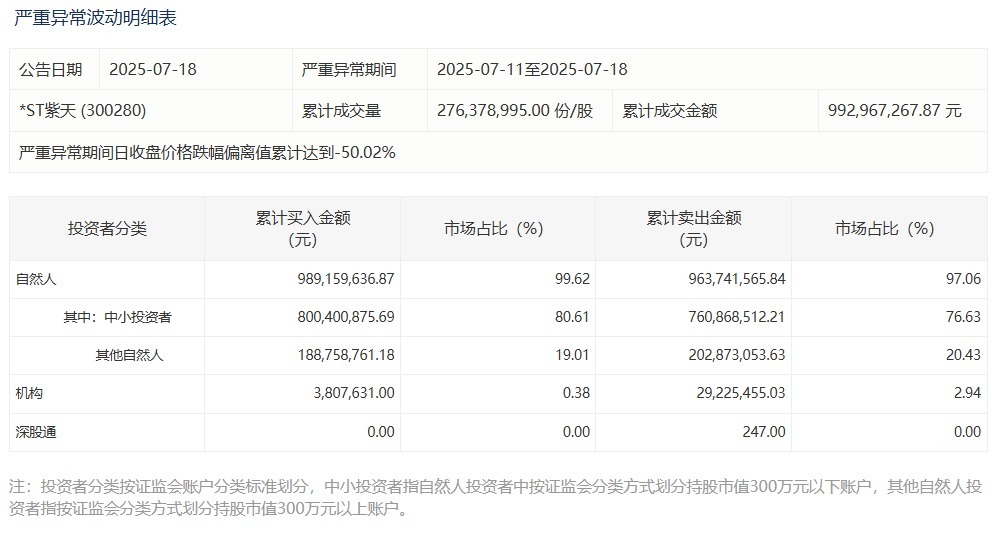Select buy amount 800,400,875.69
The width and height of the screenshot is (1002, 539).
pos(346,317)
